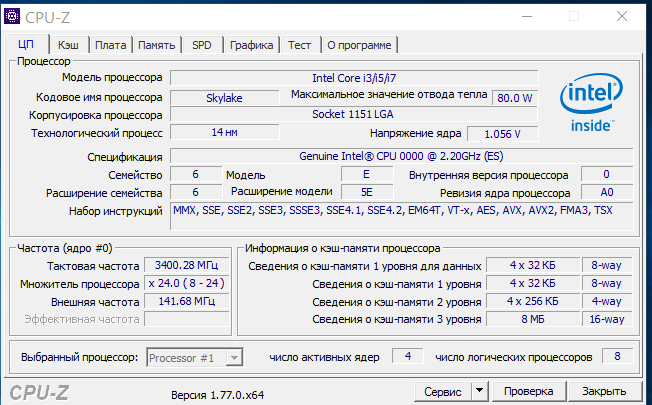Click the logical processors count 8
The height and width of the screenshot is (405, 652).
point(617,356)
